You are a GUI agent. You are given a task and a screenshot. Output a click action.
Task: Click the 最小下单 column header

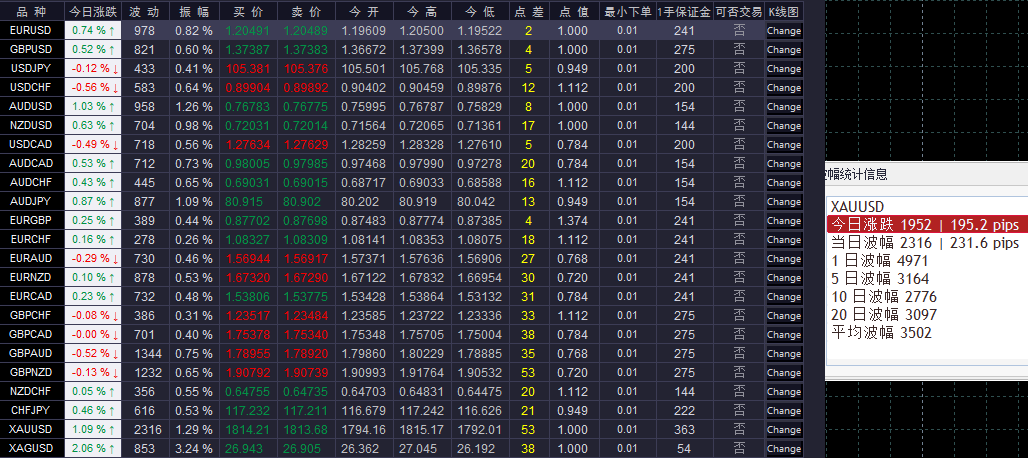click(627, 11)
